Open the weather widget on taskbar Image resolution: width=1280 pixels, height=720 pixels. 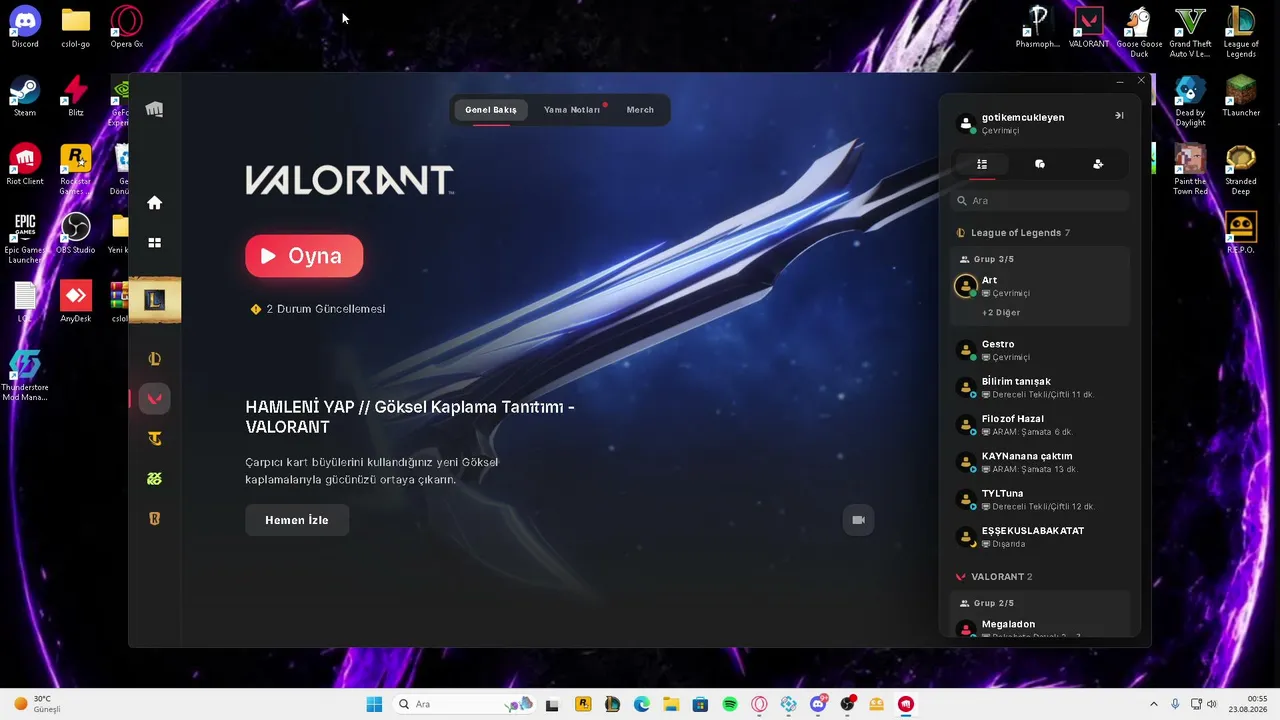38,704
